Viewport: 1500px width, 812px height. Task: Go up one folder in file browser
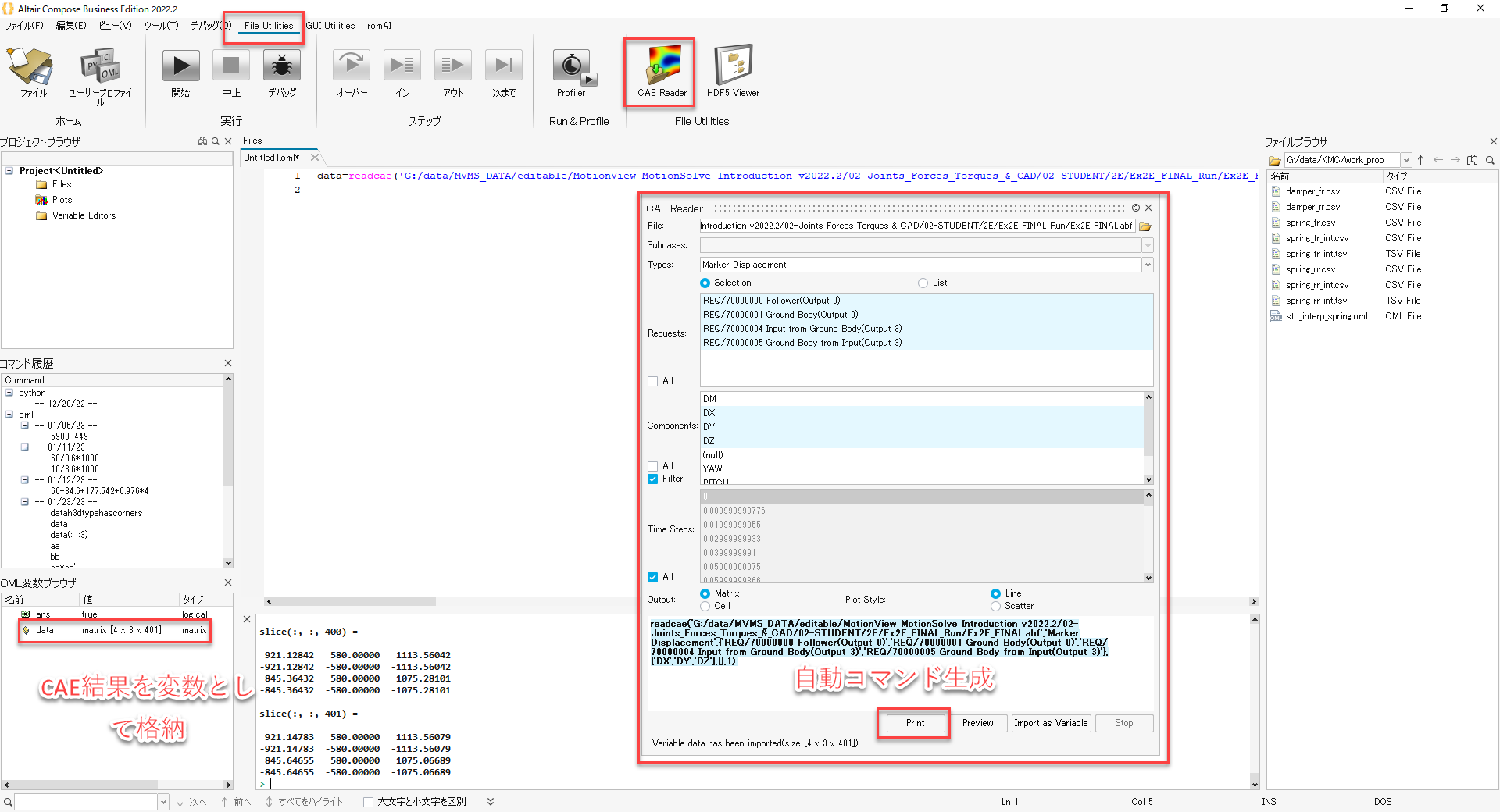[x=1421, y=160]
